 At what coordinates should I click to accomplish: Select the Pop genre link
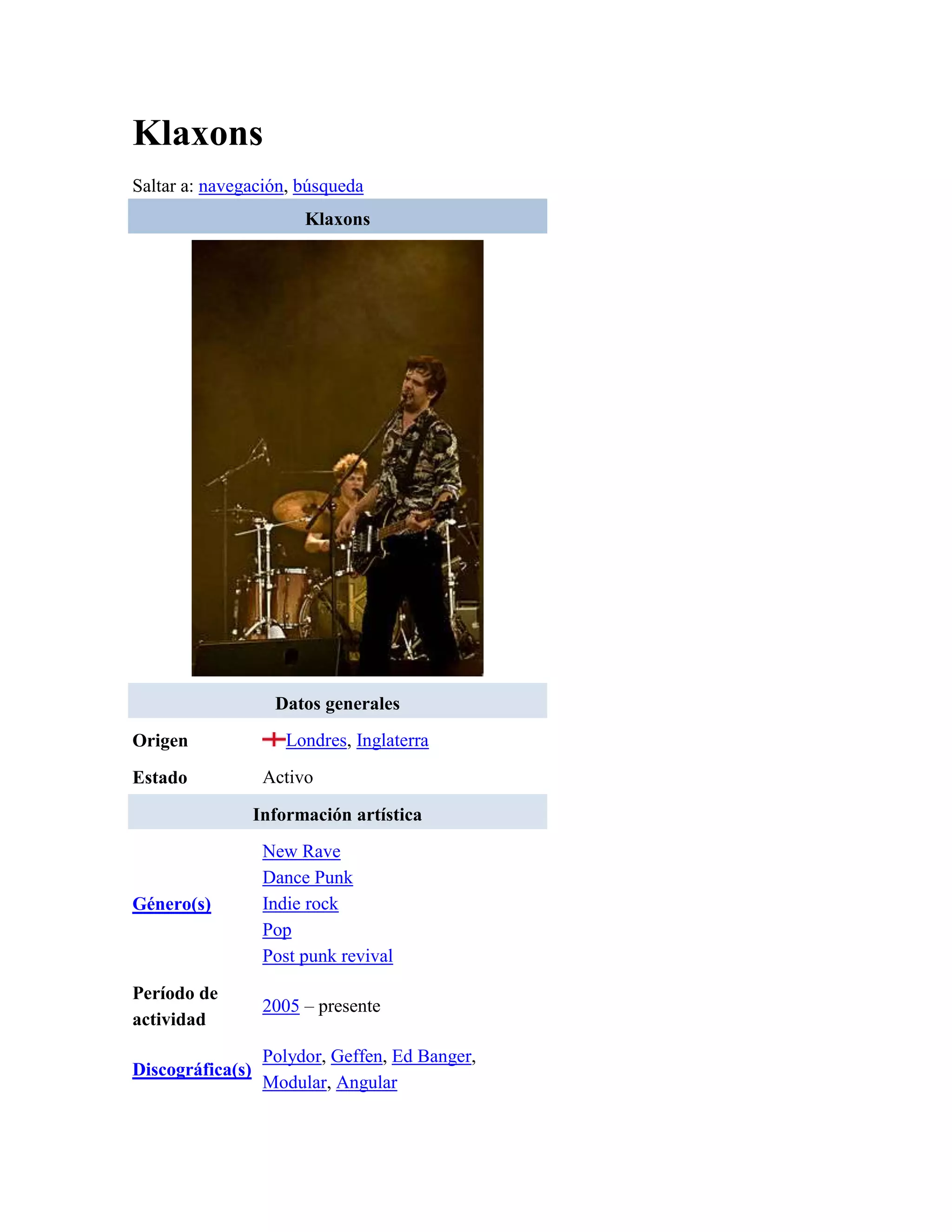coord(277,930)
